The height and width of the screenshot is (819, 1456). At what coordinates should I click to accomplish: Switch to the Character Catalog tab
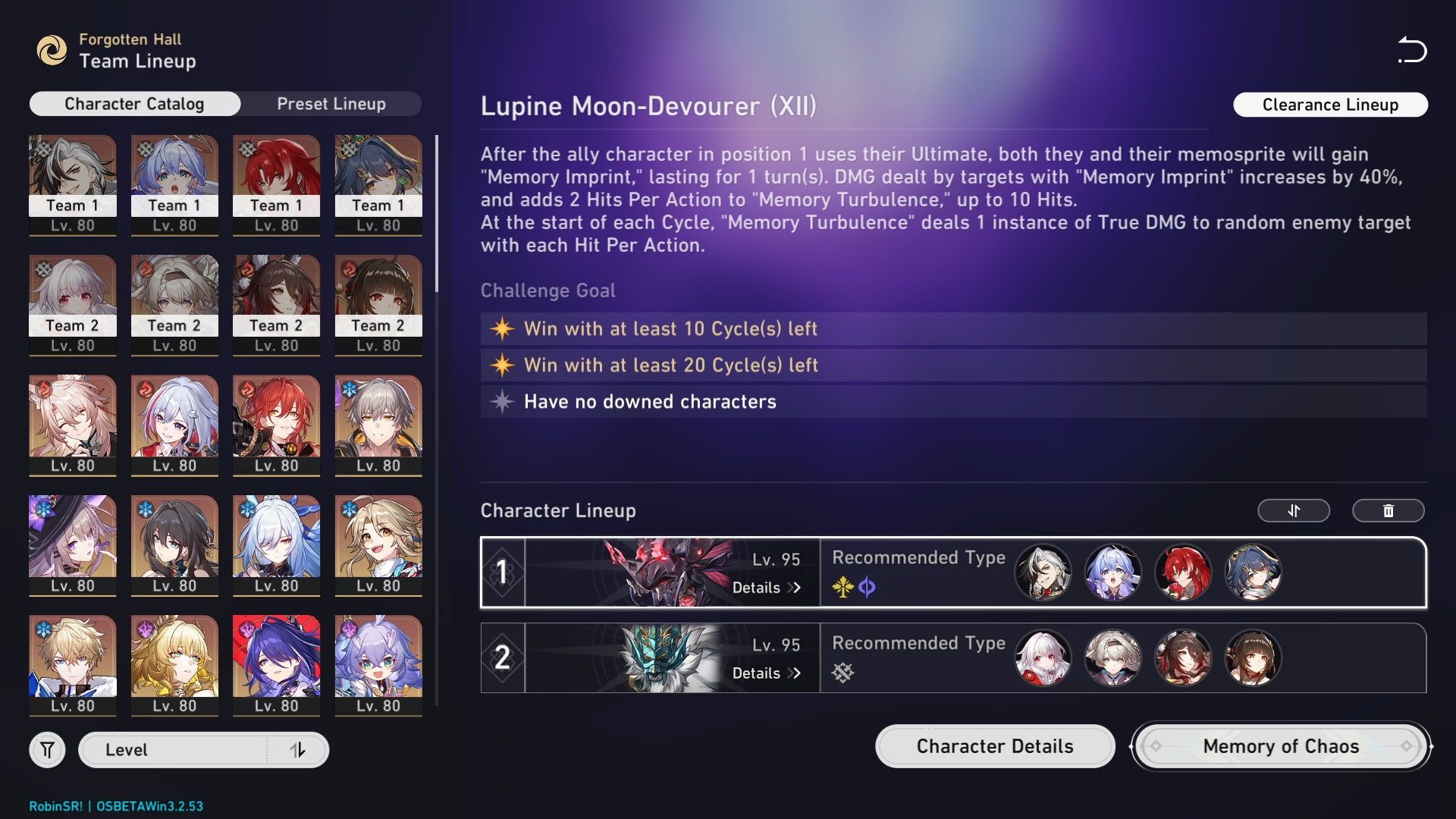(x=134, y=104)
